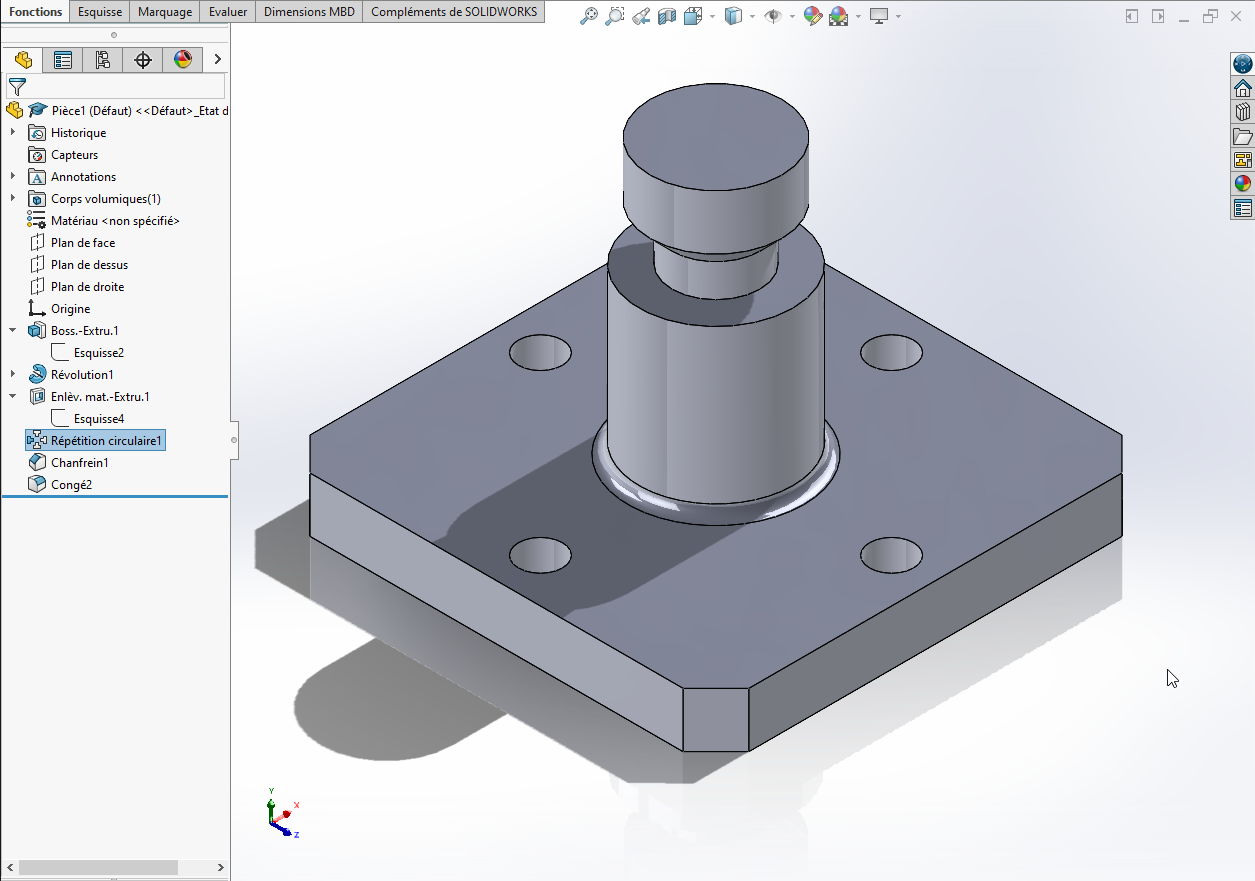Screen dimensions: 1255x881
Task: Open the ConfigurationManager tab icon
Action: click(103, 60)
